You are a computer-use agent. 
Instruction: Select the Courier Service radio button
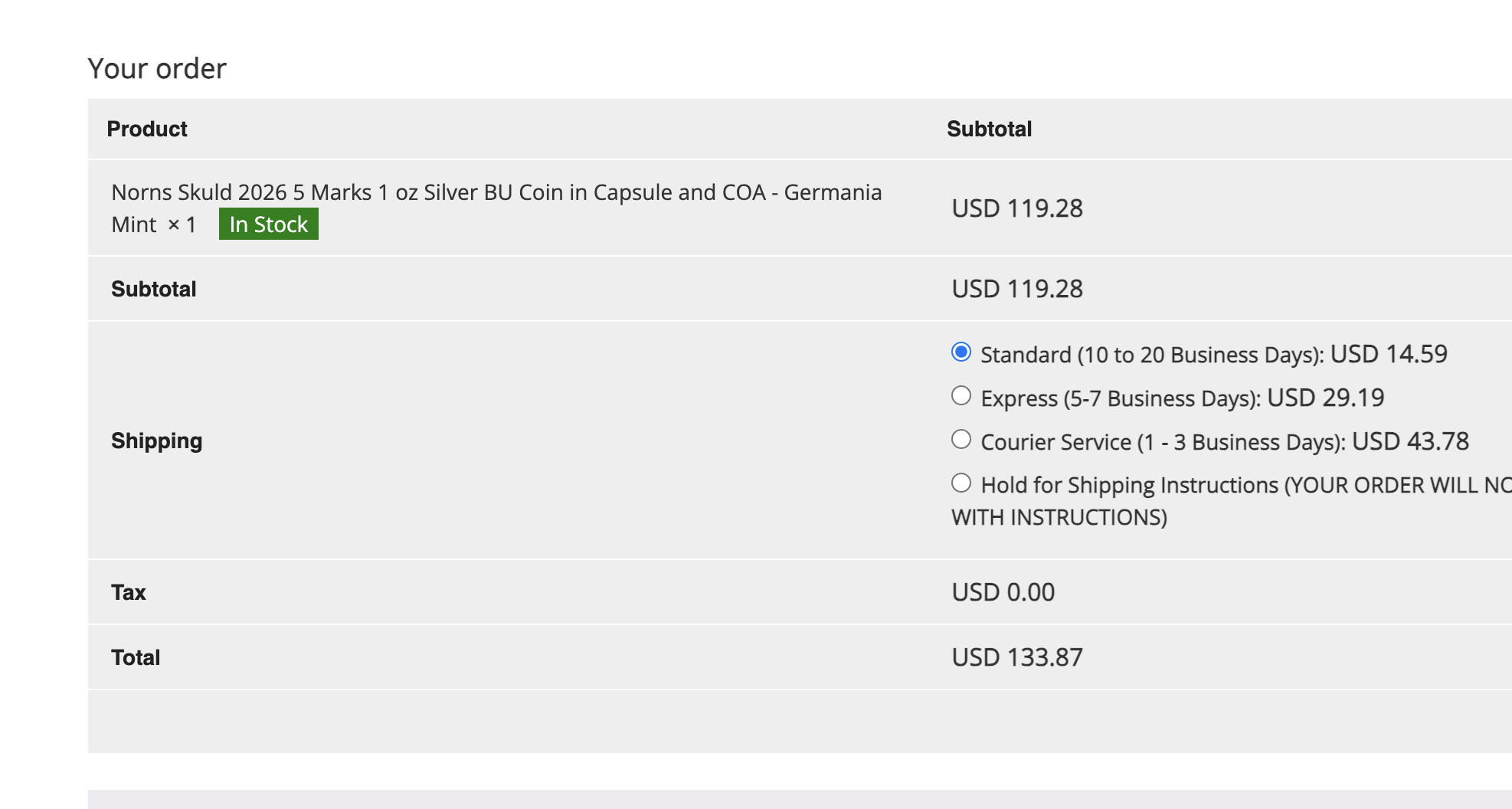961,439
